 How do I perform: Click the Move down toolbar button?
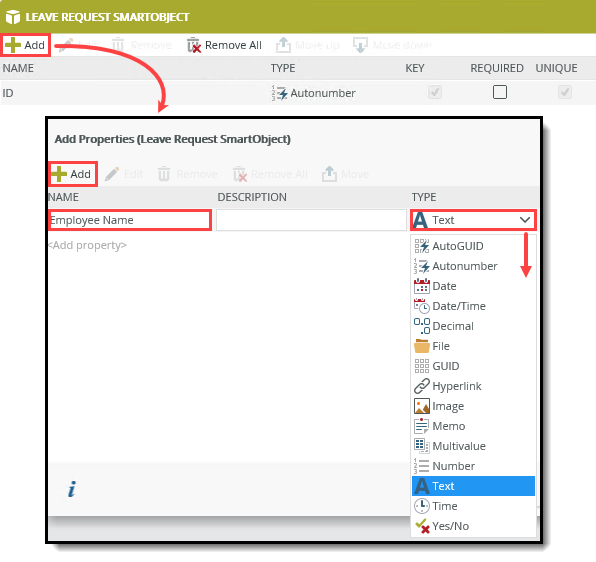tap(392, 45)
